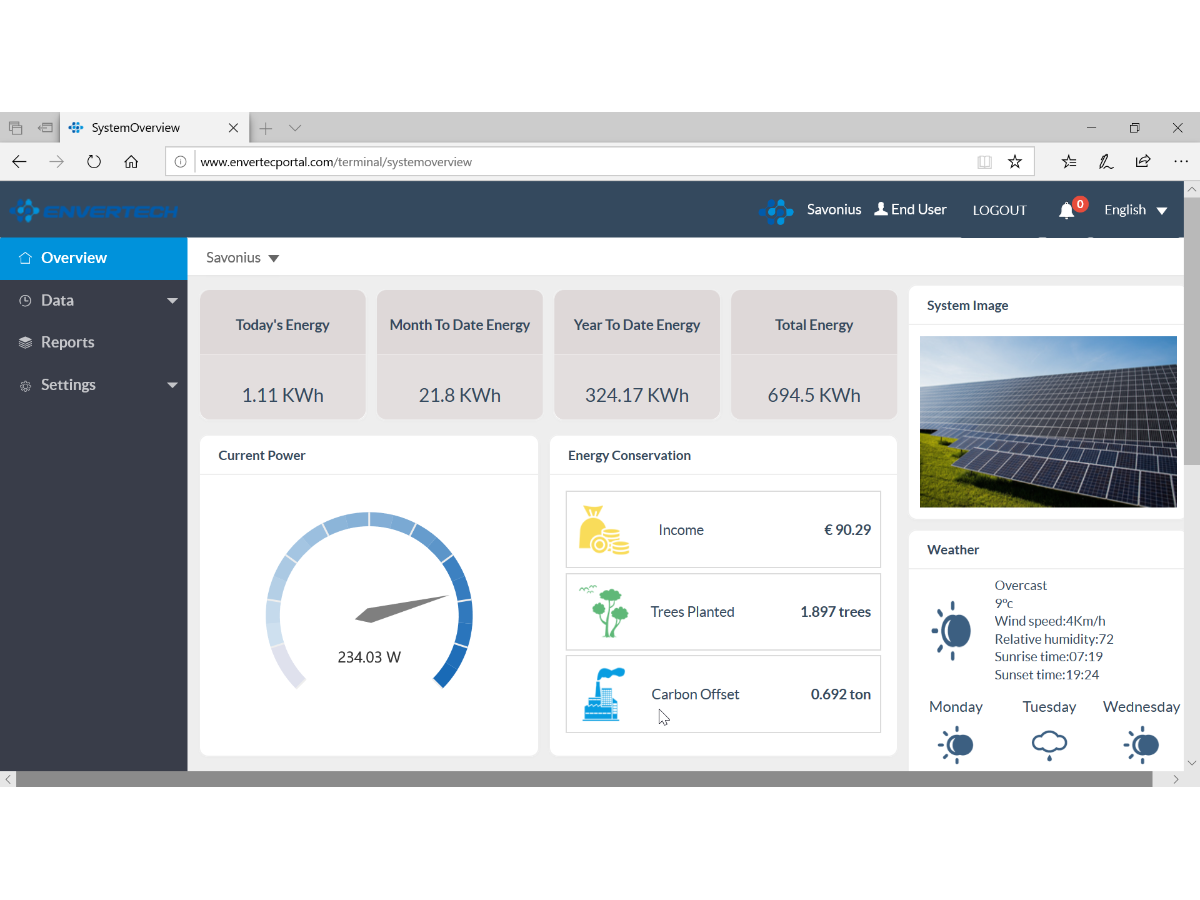1200x900 pixels.
Task: Click the horizontal page scrollbar
Action: coord(584,779)
